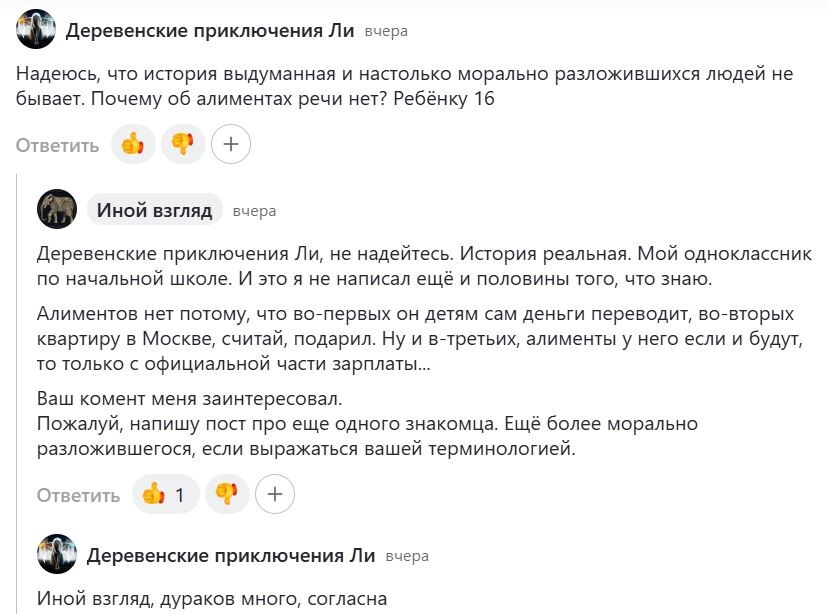Select the text of the top comment about алименты

400,87
